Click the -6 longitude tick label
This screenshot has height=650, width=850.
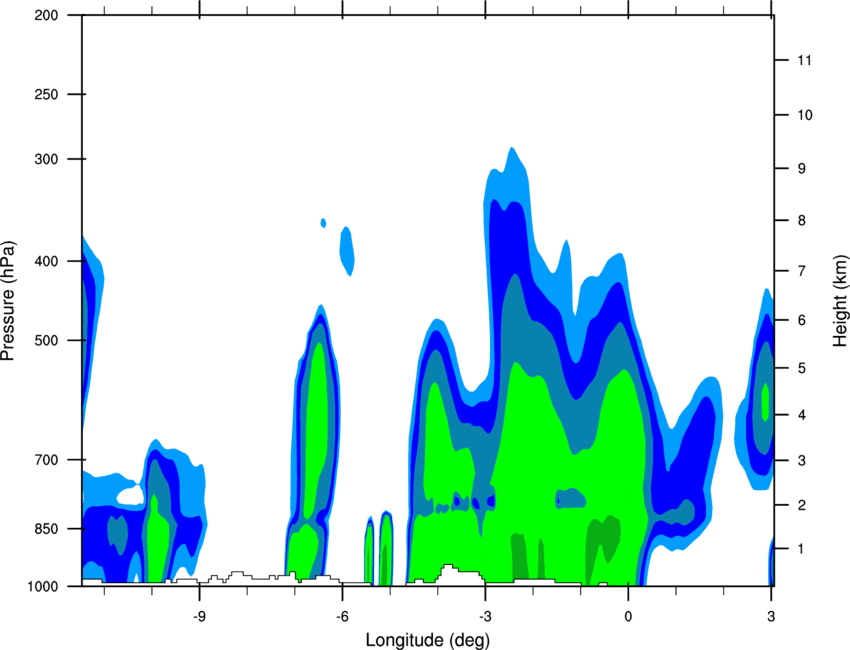(x=342, y=616)
